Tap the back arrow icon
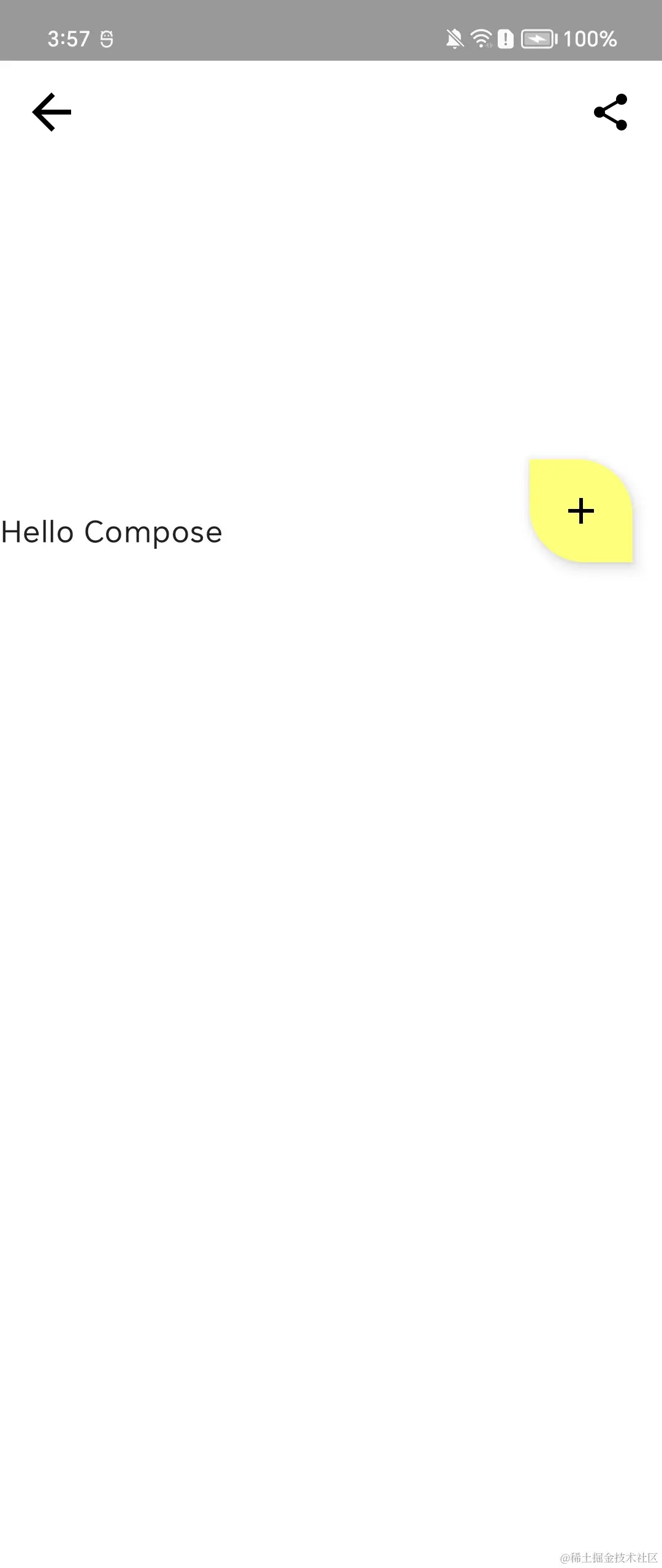The image size is (662, 1568). tap(52, 112)
